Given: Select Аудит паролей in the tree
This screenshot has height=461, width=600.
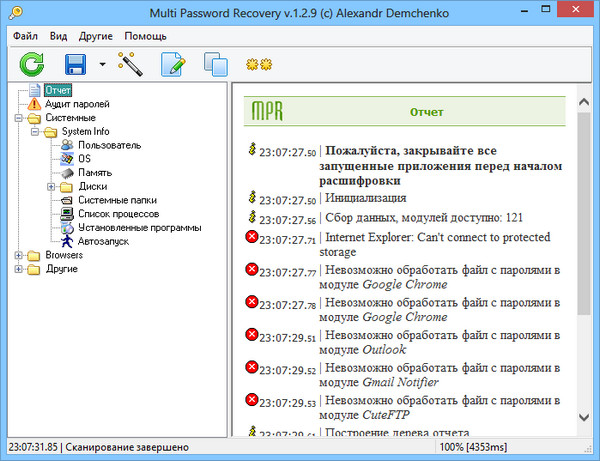Looking at the screenshot, I should (x=77, y=104).
